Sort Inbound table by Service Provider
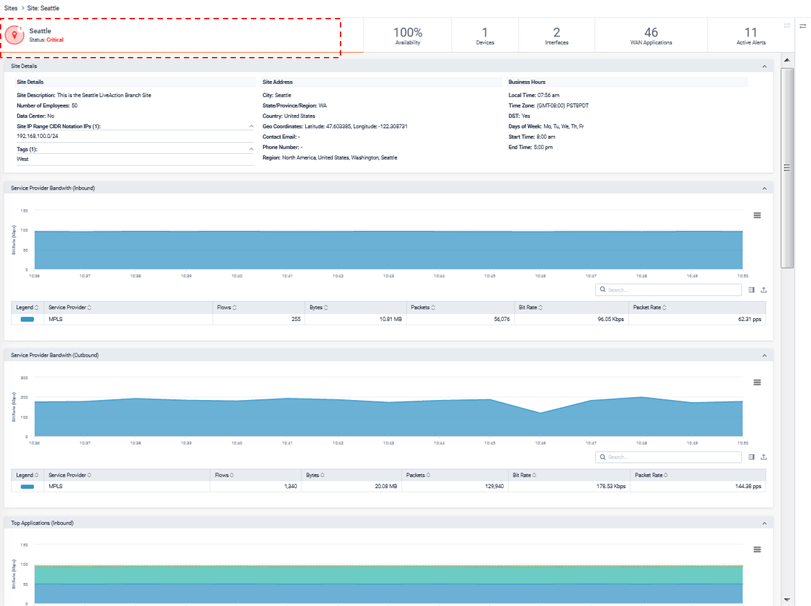This screenshot has height=606, width=811. tap(70, 307)
